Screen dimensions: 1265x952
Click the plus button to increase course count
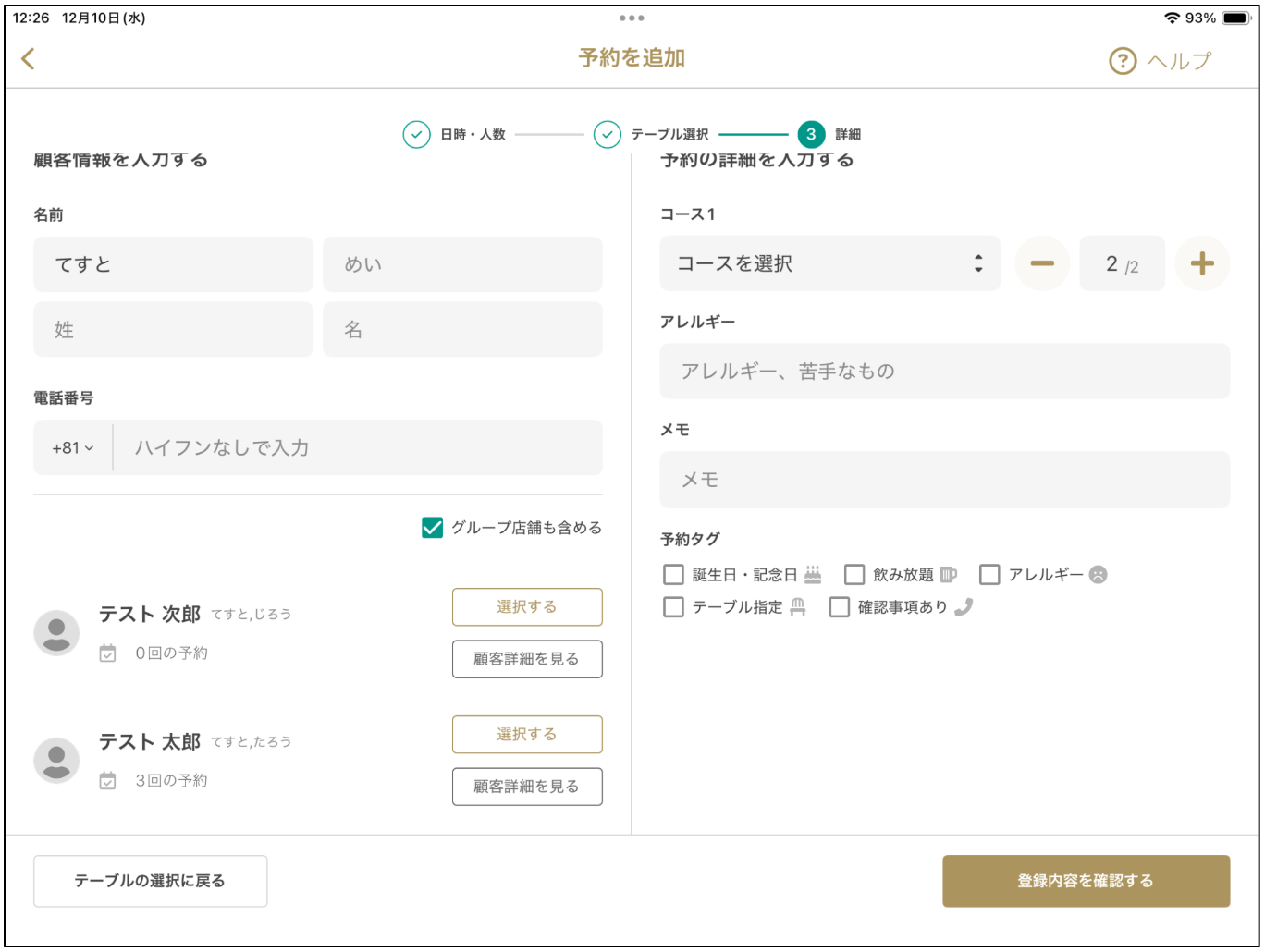click(1203, 262)
